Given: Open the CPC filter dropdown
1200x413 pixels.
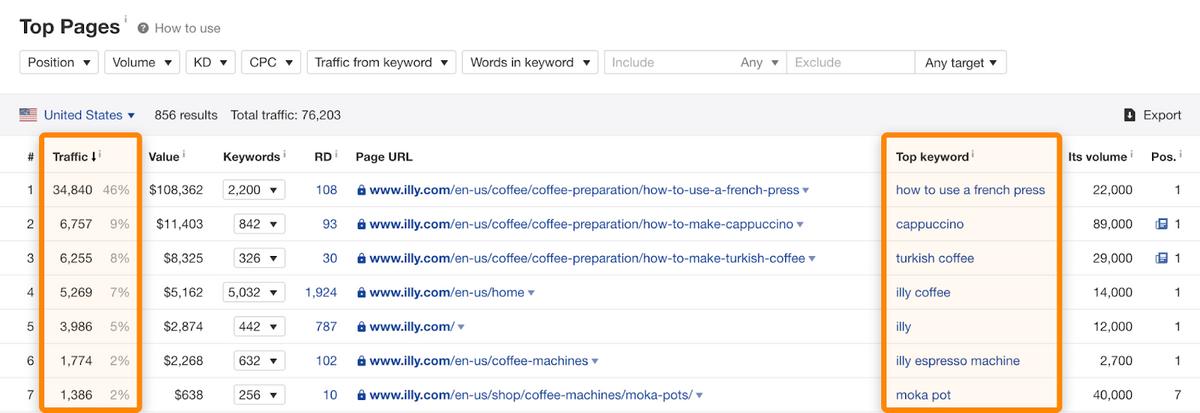Looking at the screenshot, I should coord(271,62).
